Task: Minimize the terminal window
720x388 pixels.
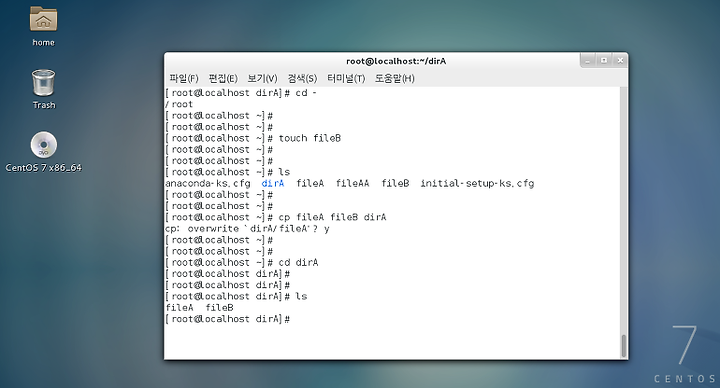Action: click(x=588, y=61)
